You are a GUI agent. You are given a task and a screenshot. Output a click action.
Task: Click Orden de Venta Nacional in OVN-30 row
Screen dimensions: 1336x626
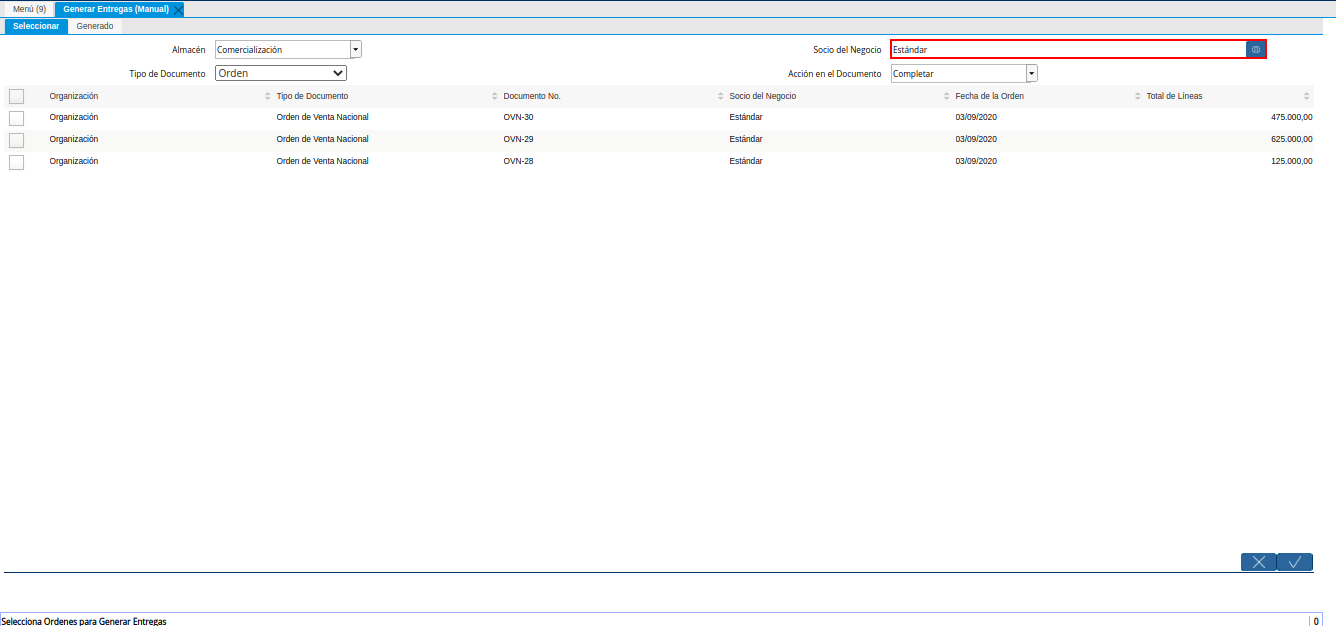pyautogui.click(x=322, y=117)
